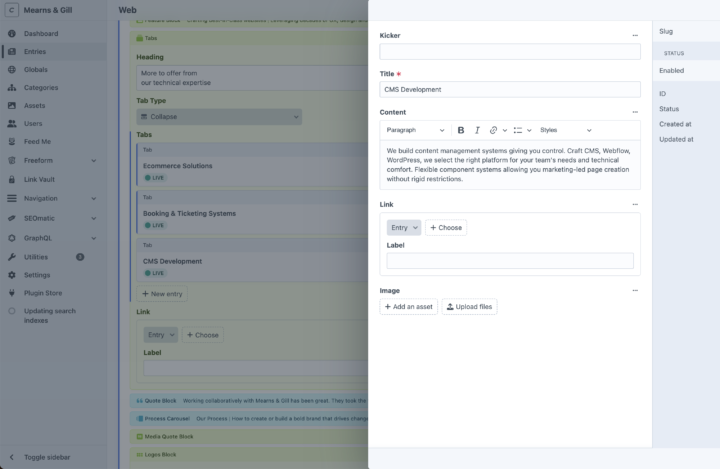Open the Image field actions menu

point(635,291)
